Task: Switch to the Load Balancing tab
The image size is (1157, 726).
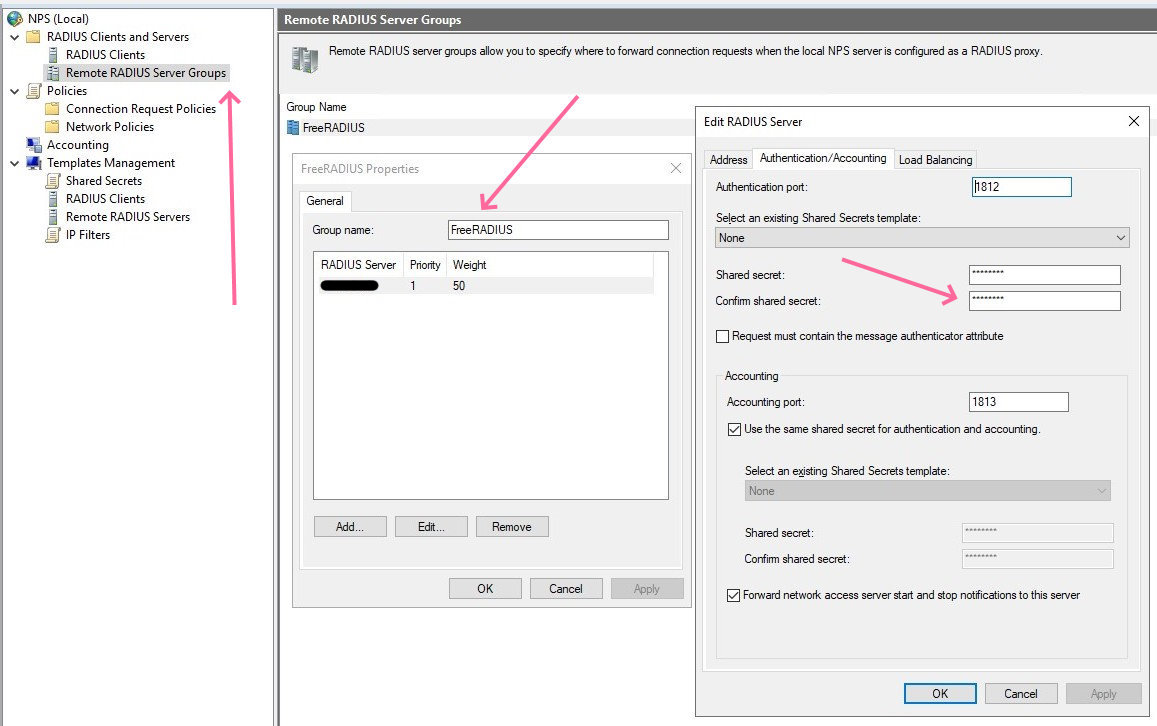Action: (934, 160)
